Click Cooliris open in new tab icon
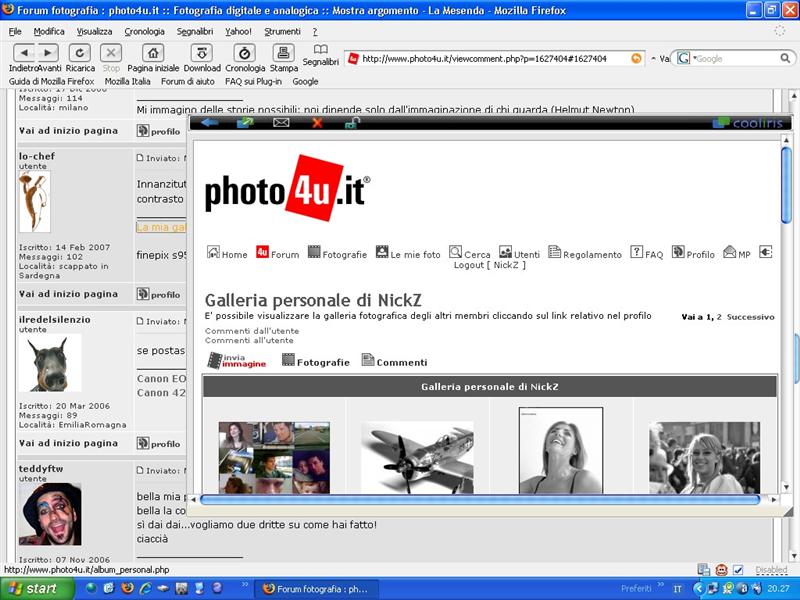Image resolution: width=800 pixels, height=600 pixels. point(245,122)
